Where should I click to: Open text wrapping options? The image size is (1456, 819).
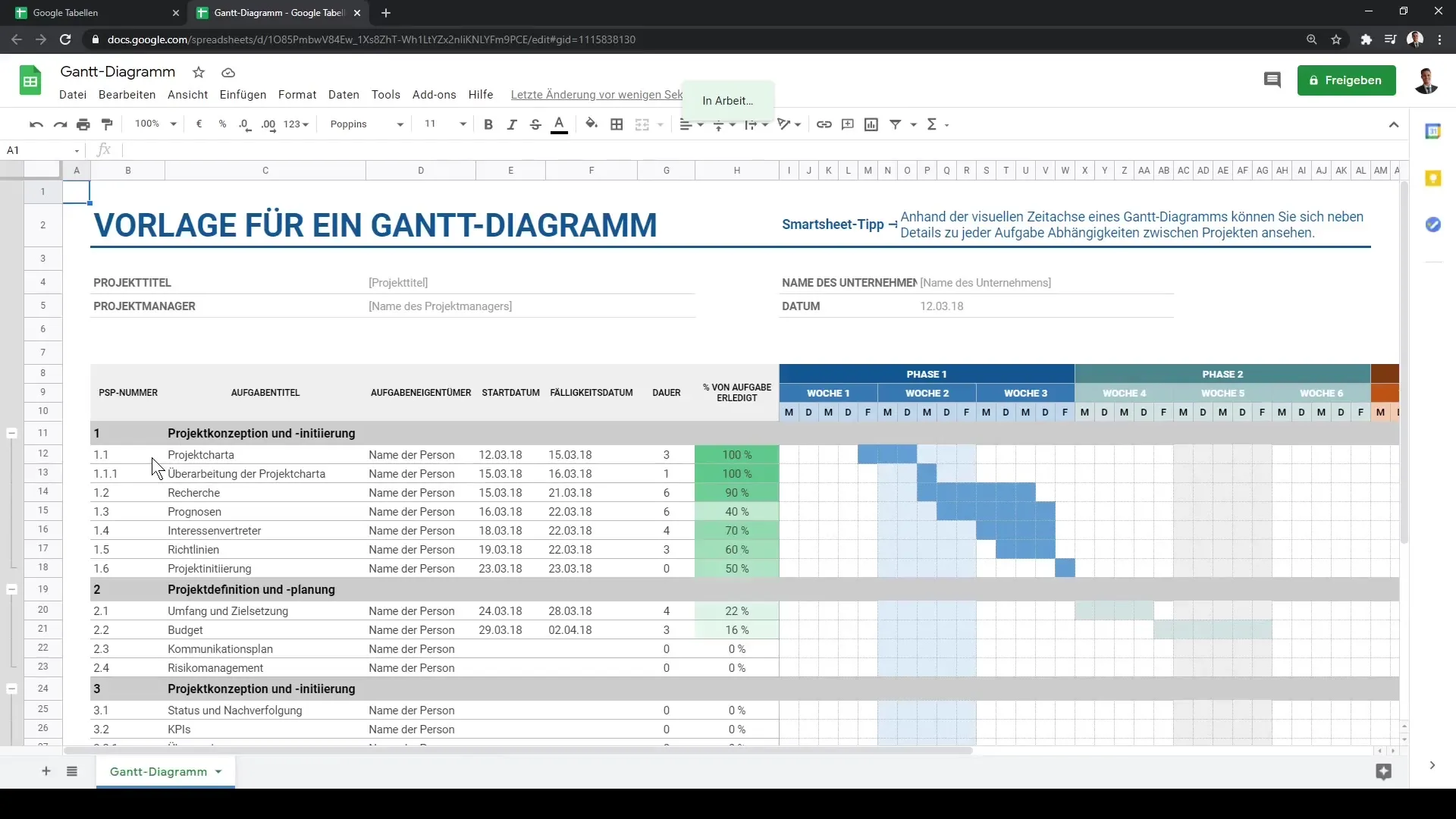[757, 124]
